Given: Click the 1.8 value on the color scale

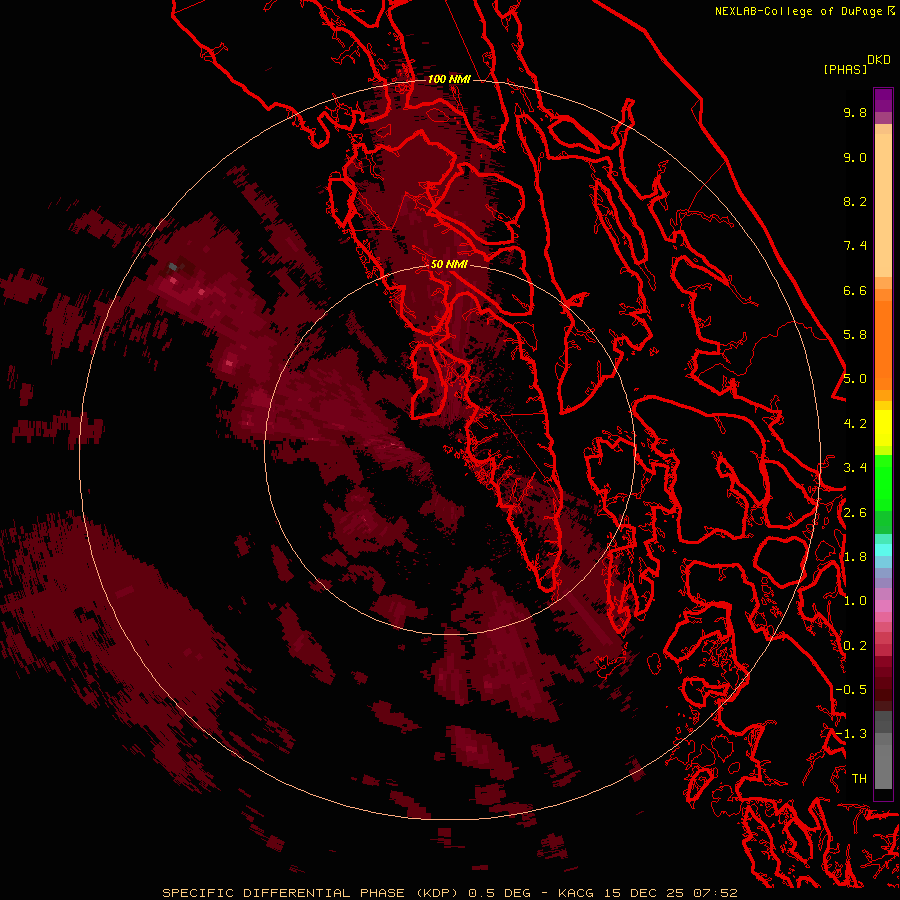Looking at the screenshot, I should point(855,557).
